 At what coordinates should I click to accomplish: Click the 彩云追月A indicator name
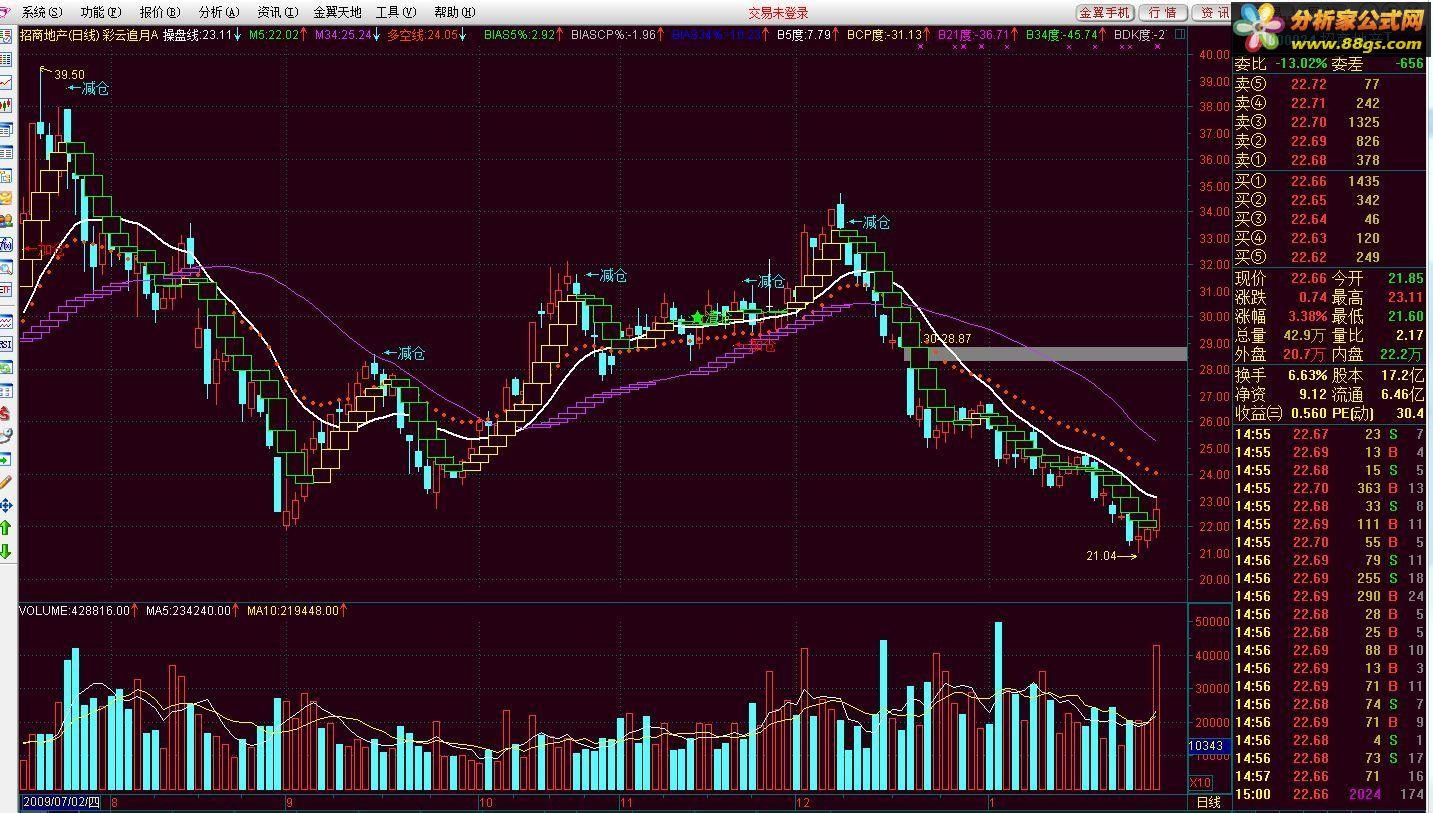[131, 34]
